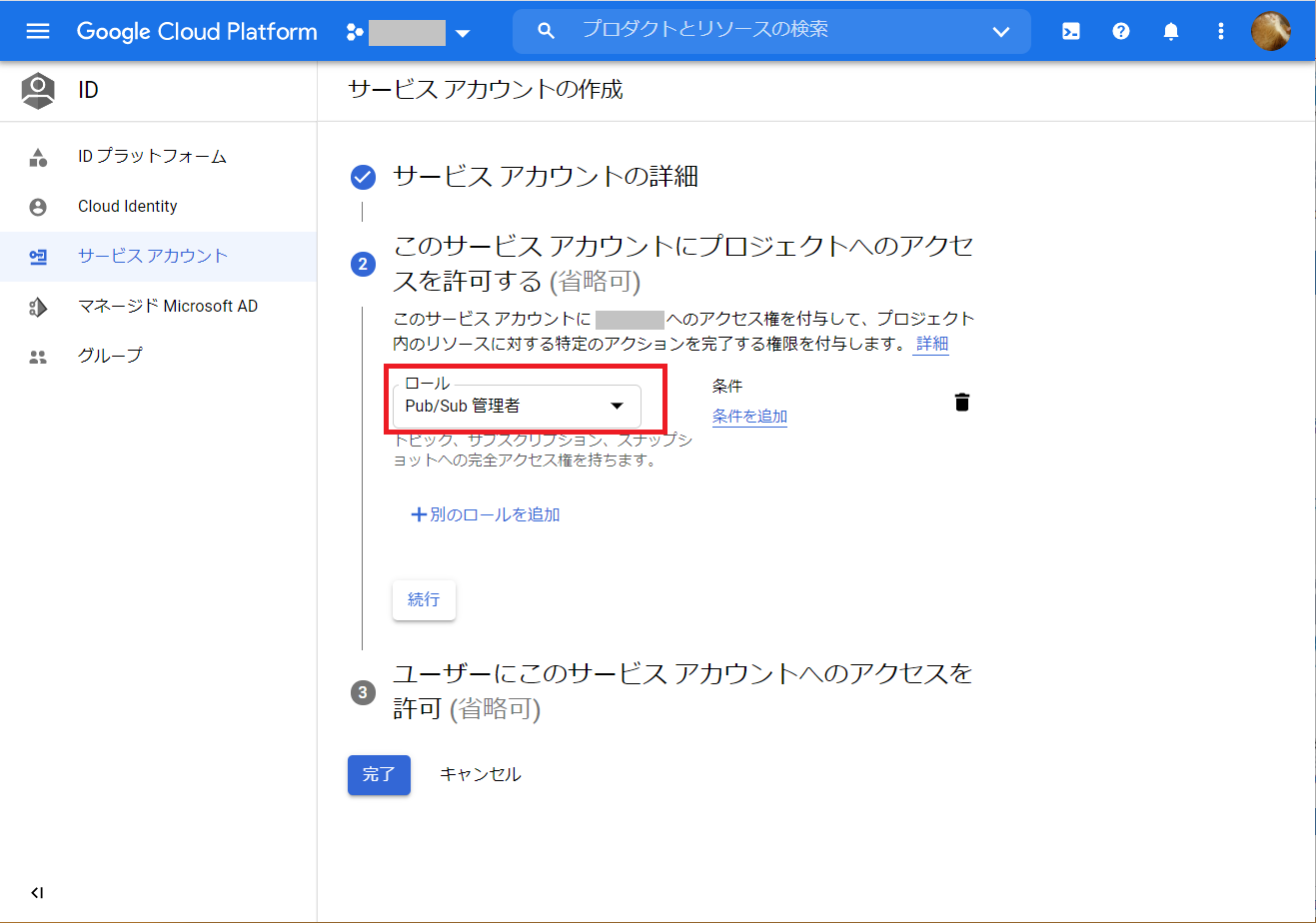Delete the role using the trash icon
Image resolution: width=1316 pixels, height=923 pixels.
(961, 402)
